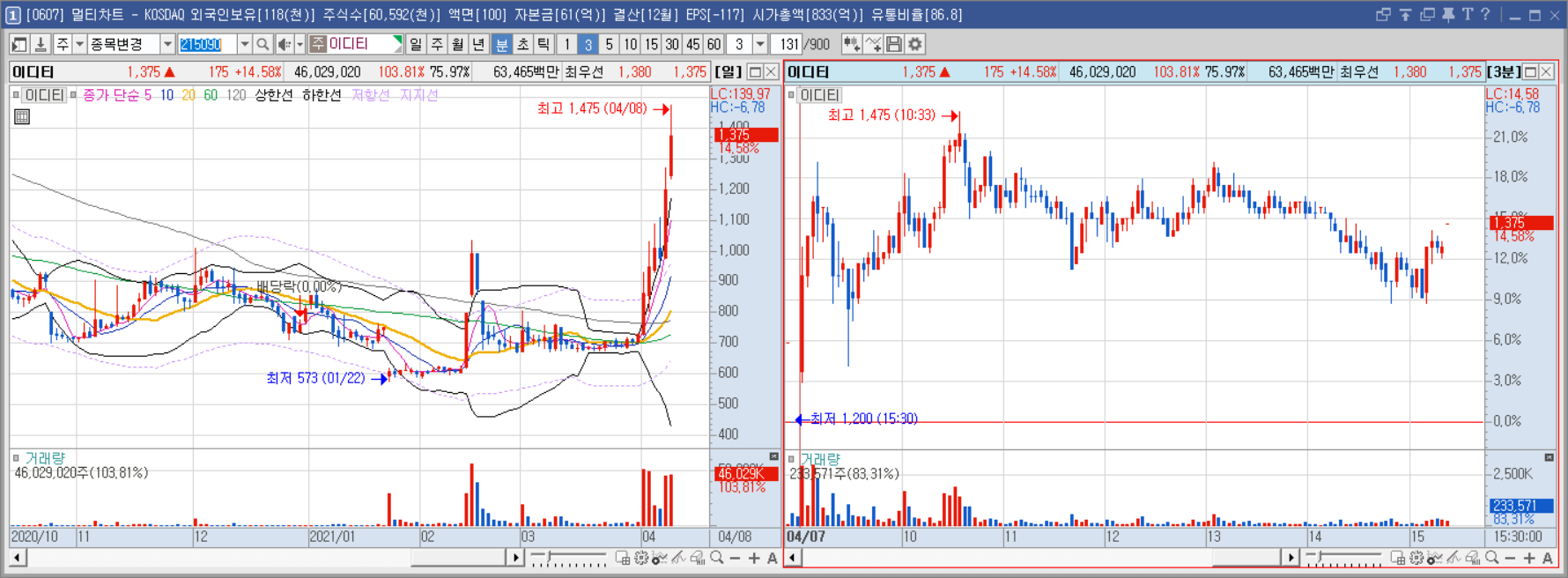Screen dimensions: 1568x578
Task: Select the 5-minute interval button
Action: pyautogui.click(x=609, y=44)
